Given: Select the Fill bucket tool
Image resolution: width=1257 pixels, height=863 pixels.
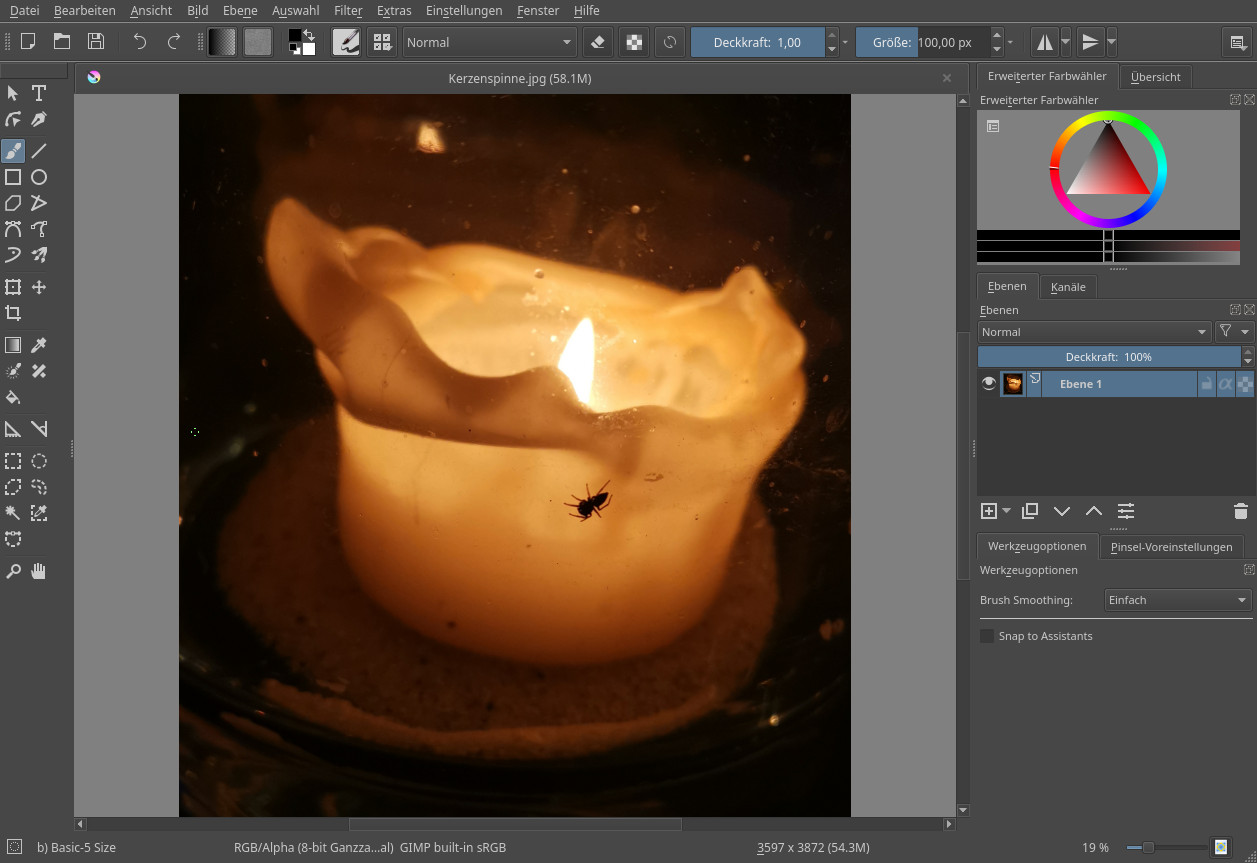Looking at the screenshot, I should click(x=13, y=397).
